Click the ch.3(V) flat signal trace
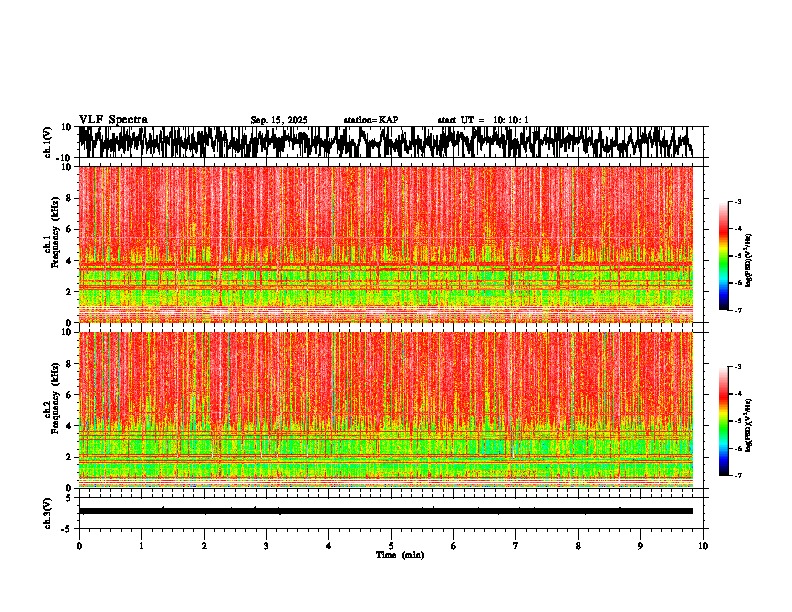Image resolution: width=792 pixels, height=612 pixels. pyautogui.click(x=386, y=511)
